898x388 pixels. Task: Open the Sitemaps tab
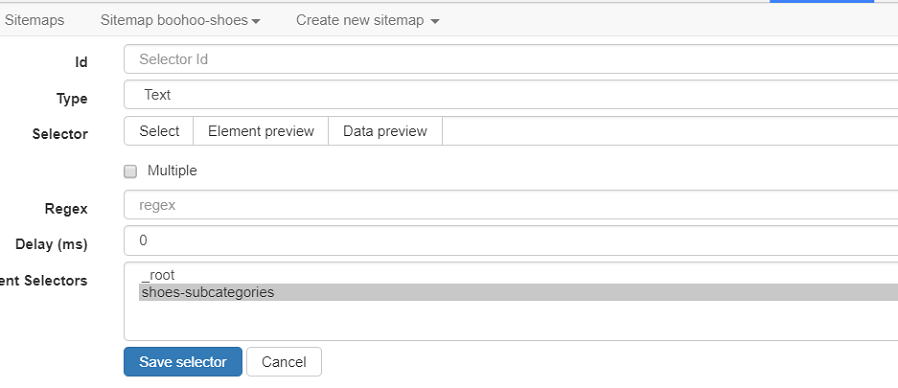(x=34, y=21)
